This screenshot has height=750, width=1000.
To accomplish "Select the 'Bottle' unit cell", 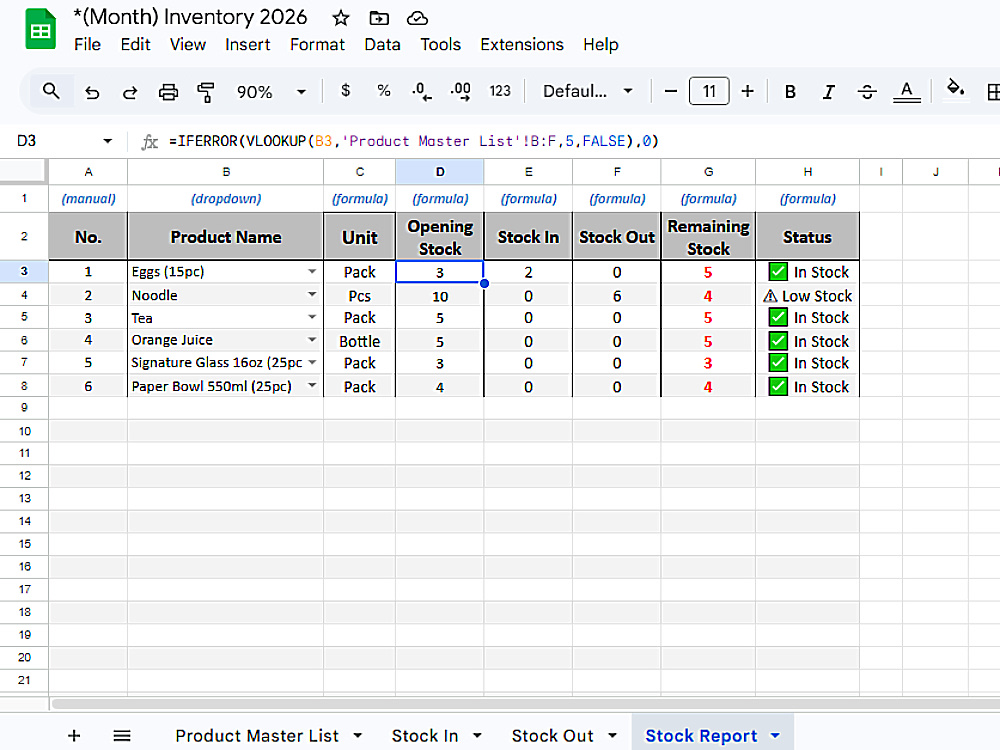I will coord(360,341).
